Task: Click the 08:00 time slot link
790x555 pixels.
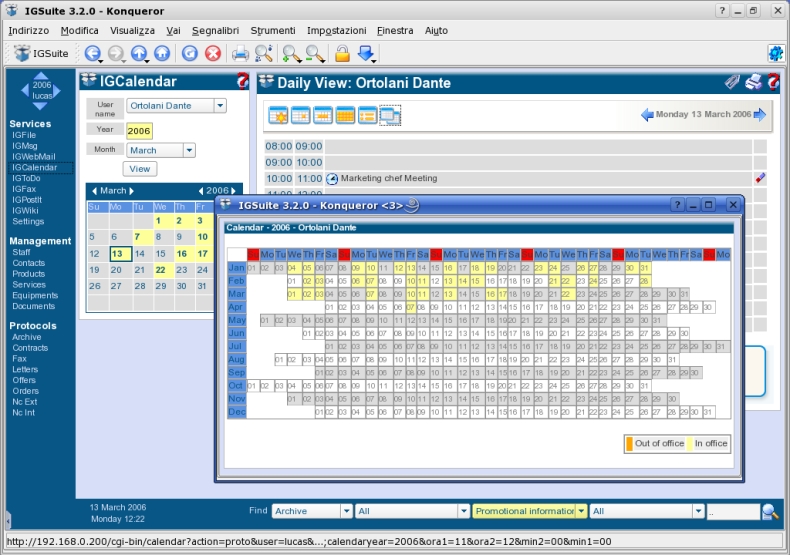Action: 279,147
